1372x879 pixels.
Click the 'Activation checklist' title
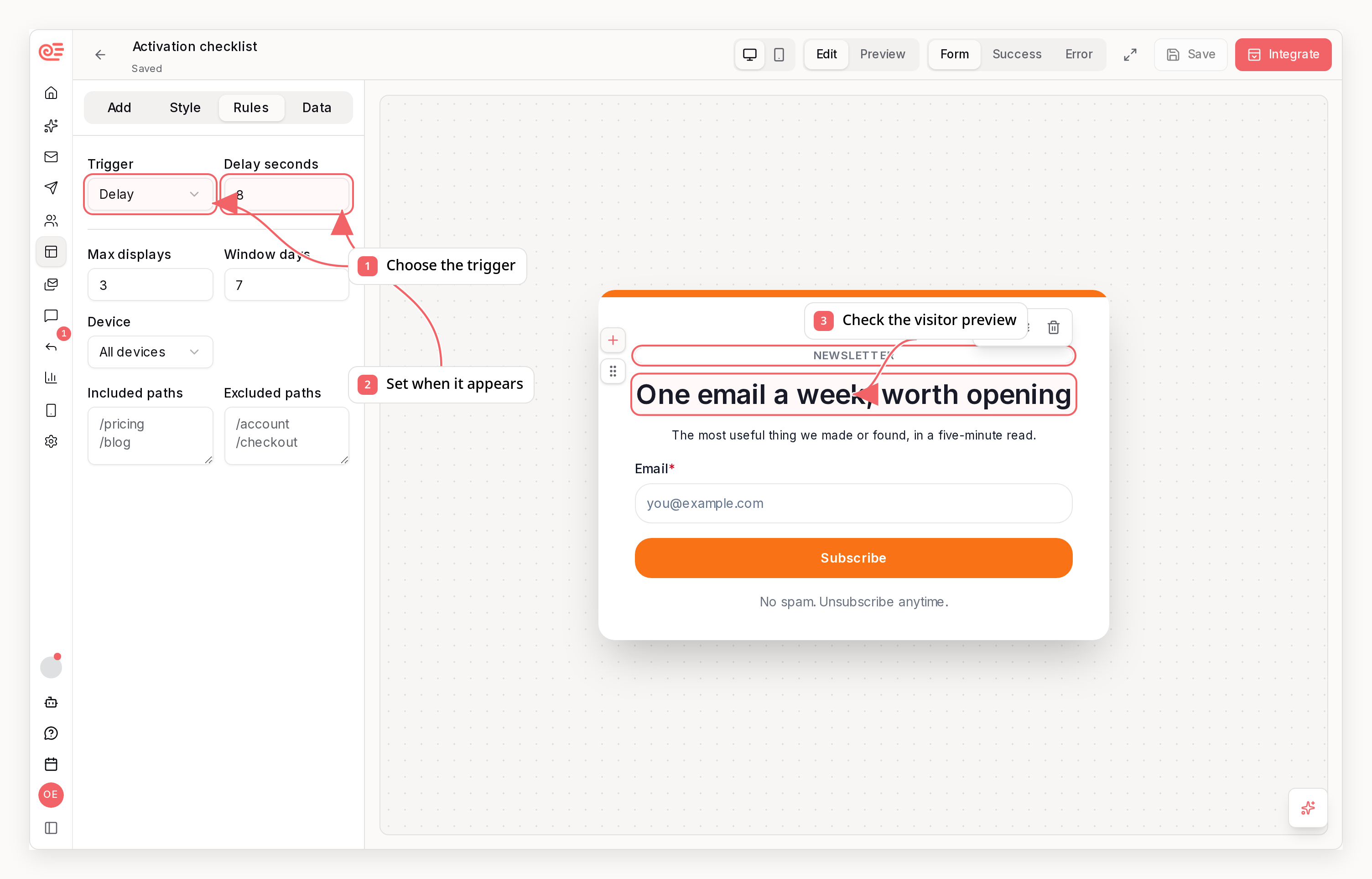click(195, 46)
